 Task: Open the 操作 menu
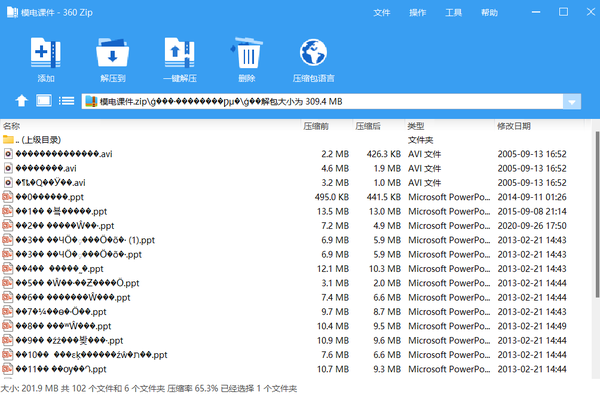(417, 13)
